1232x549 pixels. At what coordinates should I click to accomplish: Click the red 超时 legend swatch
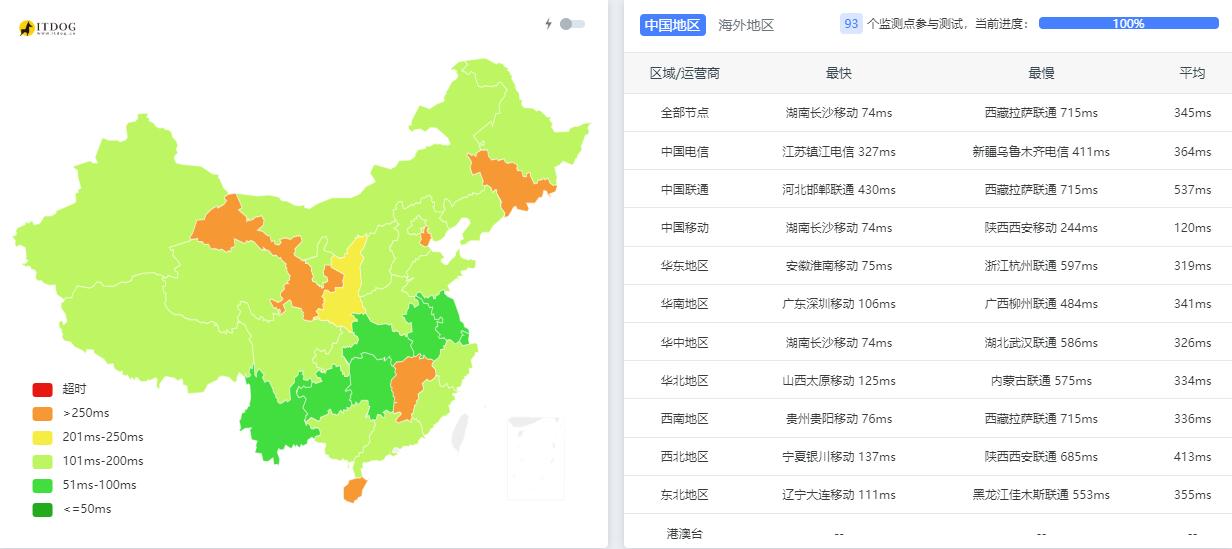pyautogui.click(x=42, y=389)
